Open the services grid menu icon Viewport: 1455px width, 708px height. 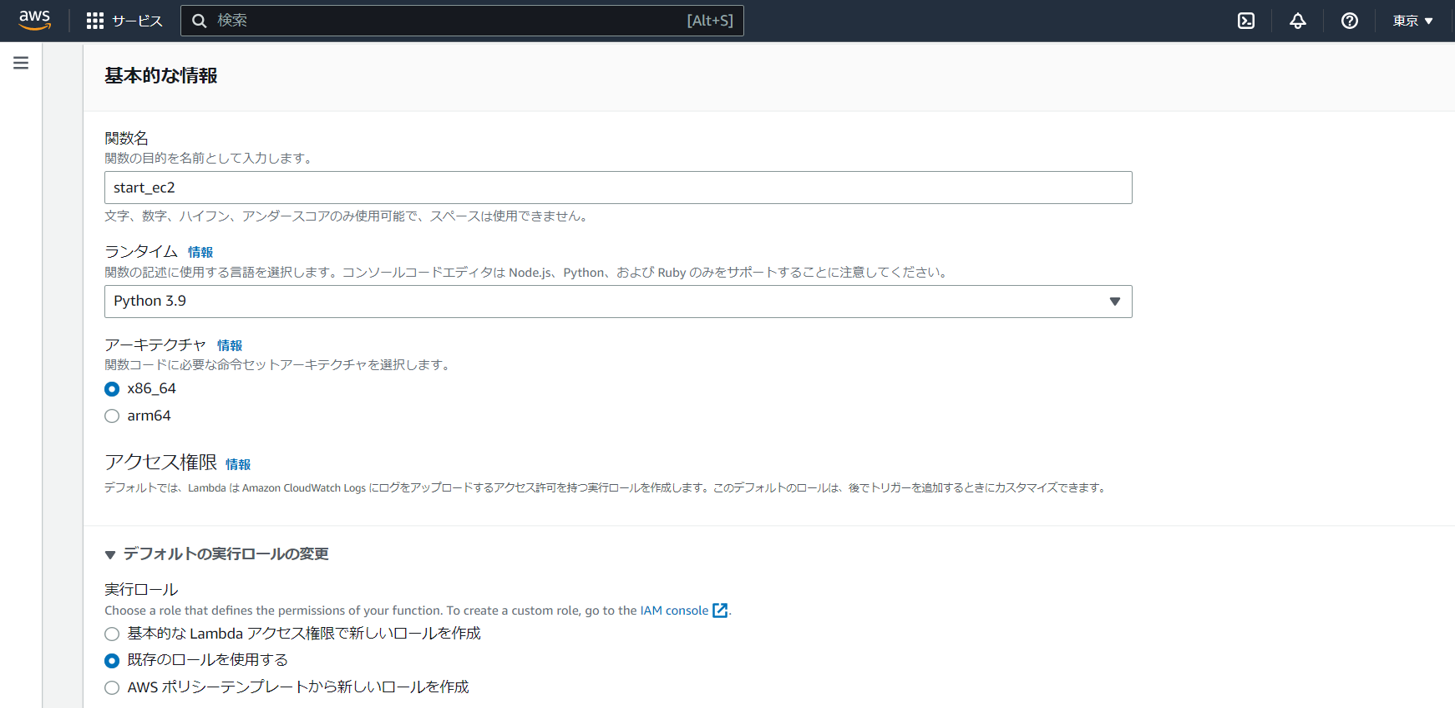(95, 21)
